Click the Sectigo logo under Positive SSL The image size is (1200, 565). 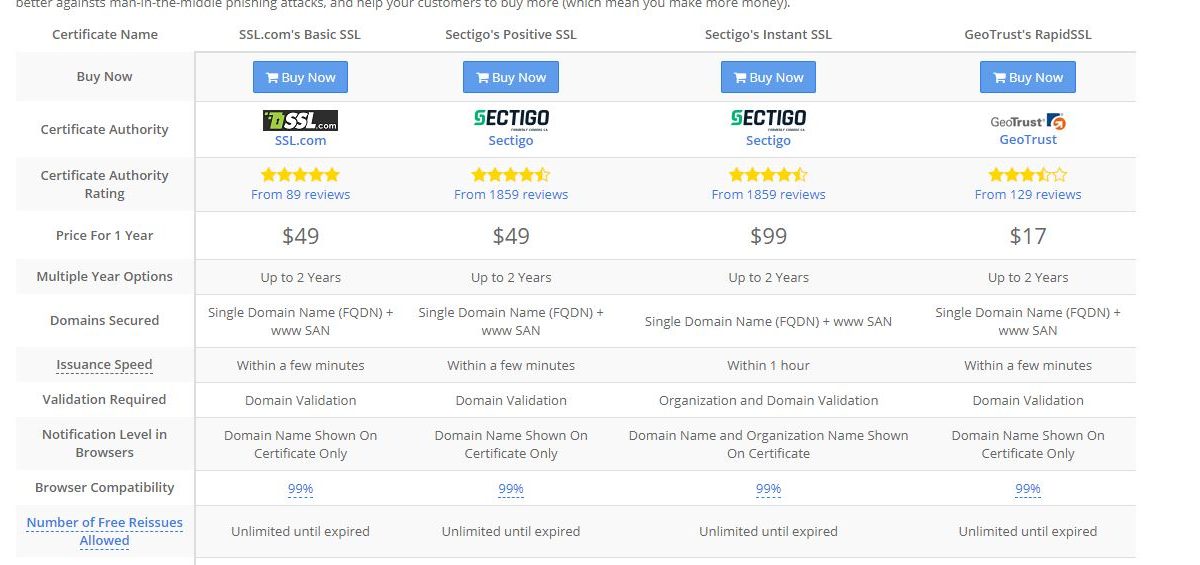pyautogui.click(x=511, y=119)
